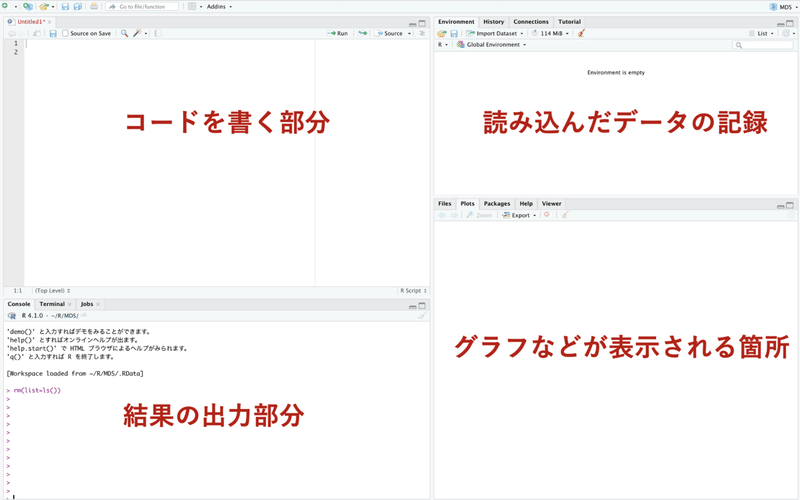
Task: Clear environment objects with broom icon
Action: pyautogui.click(x=581, y=34)
